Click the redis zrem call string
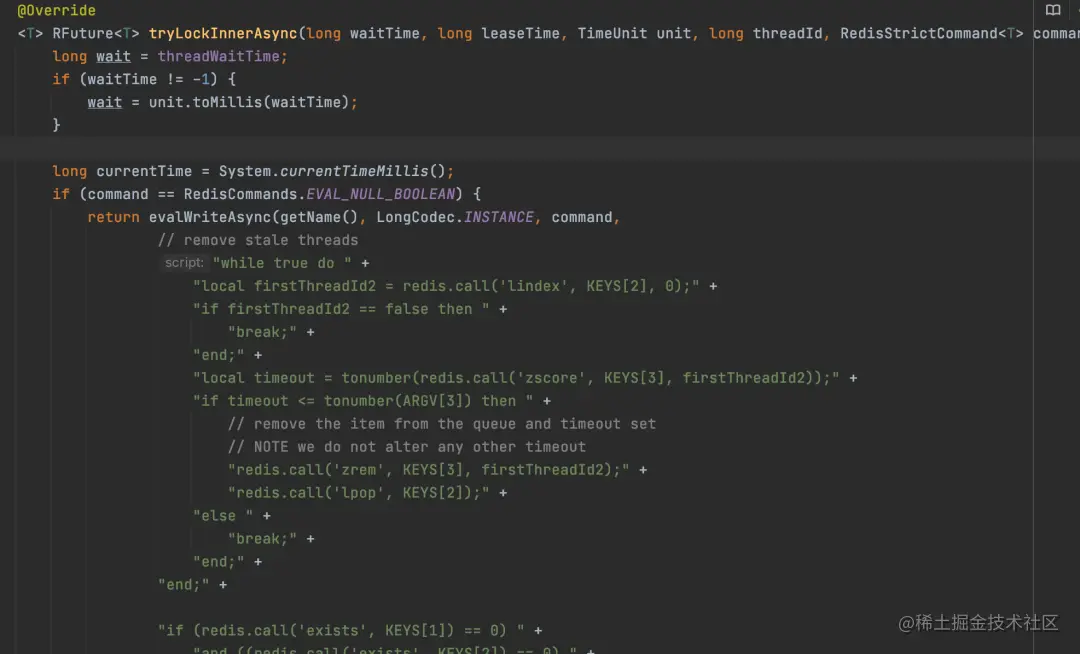The image size is (1080, 654). pyautogui.click(x=428, y=470)
